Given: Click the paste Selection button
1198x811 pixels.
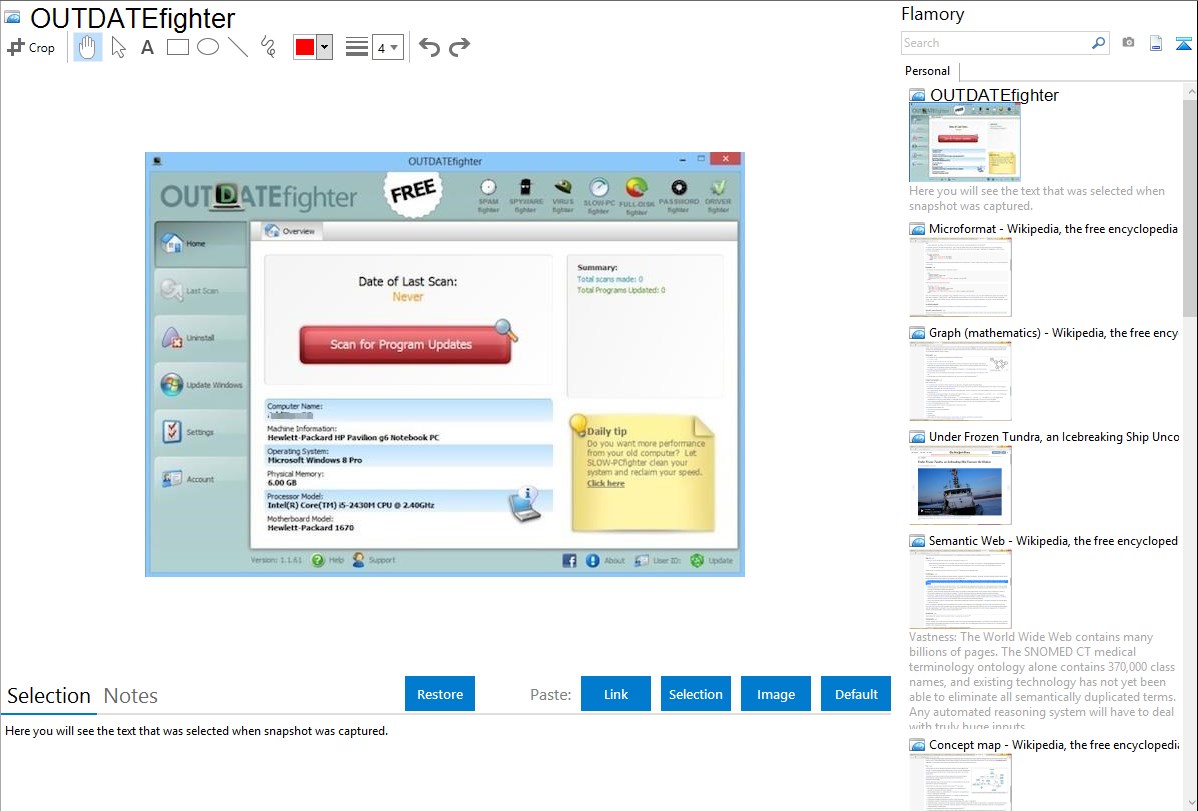Looking at the screenshot, I should [x=696, y=694].
